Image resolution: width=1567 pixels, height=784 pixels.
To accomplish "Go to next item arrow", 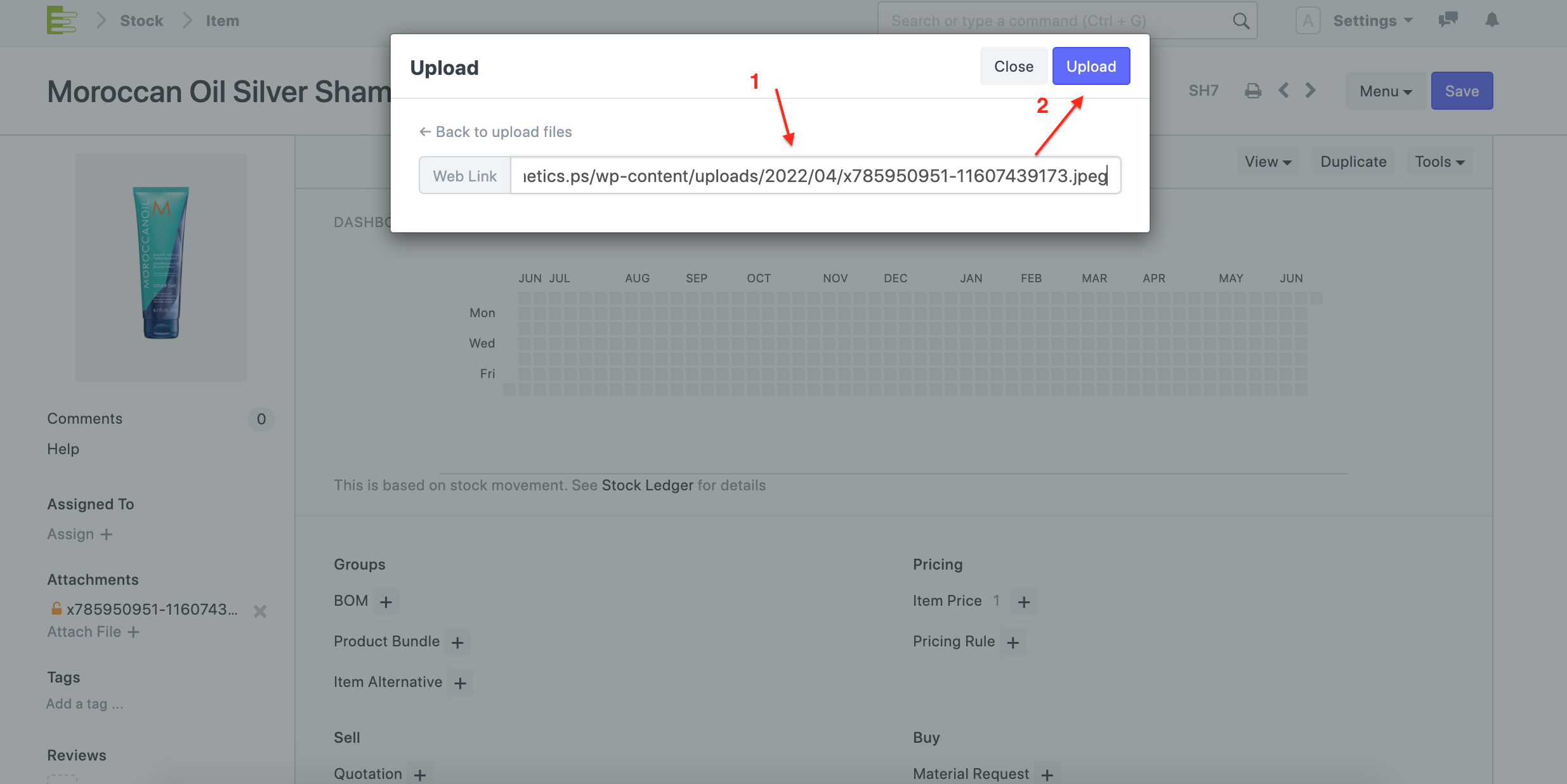I will pos(1310,91).
